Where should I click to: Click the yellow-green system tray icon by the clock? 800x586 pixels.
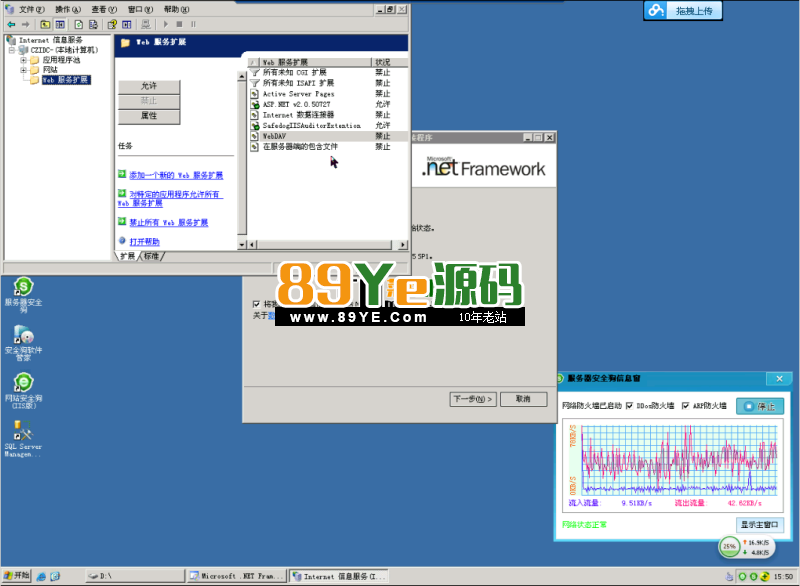coord(764,576)
